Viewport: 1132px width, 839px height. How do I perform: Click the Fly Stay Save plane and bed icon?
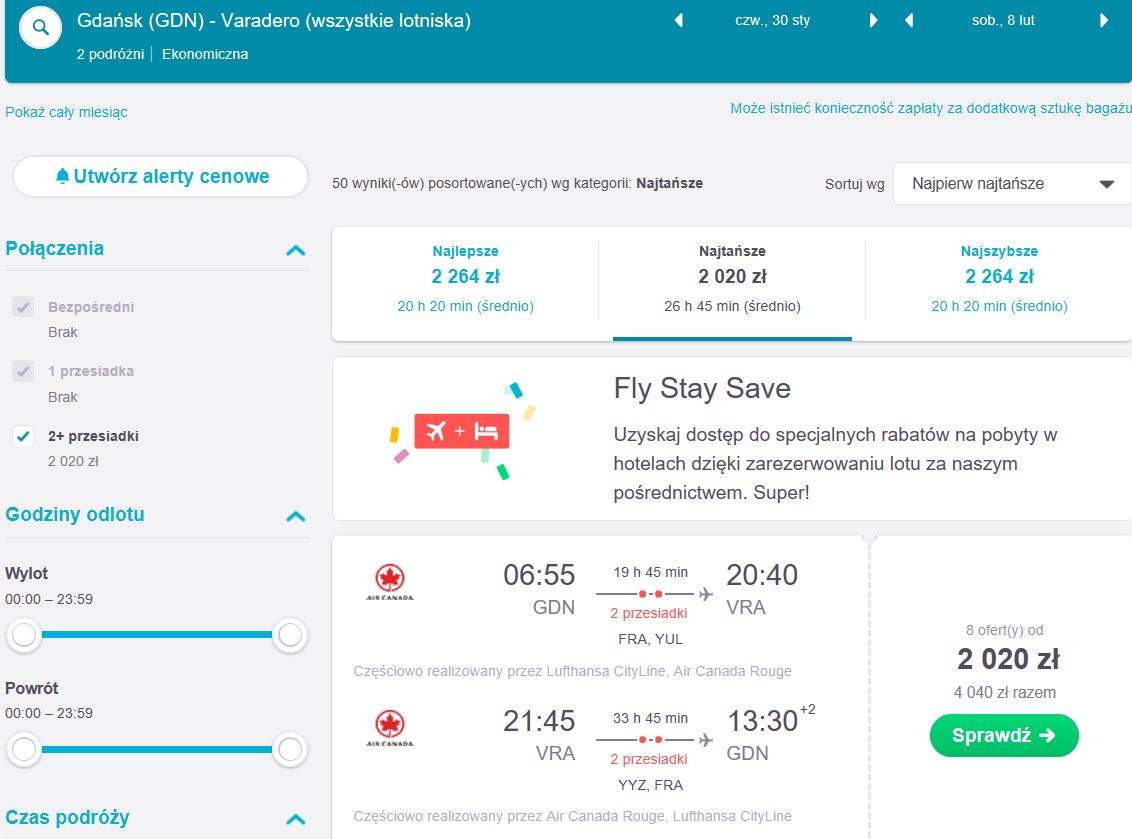pos(462,431)
